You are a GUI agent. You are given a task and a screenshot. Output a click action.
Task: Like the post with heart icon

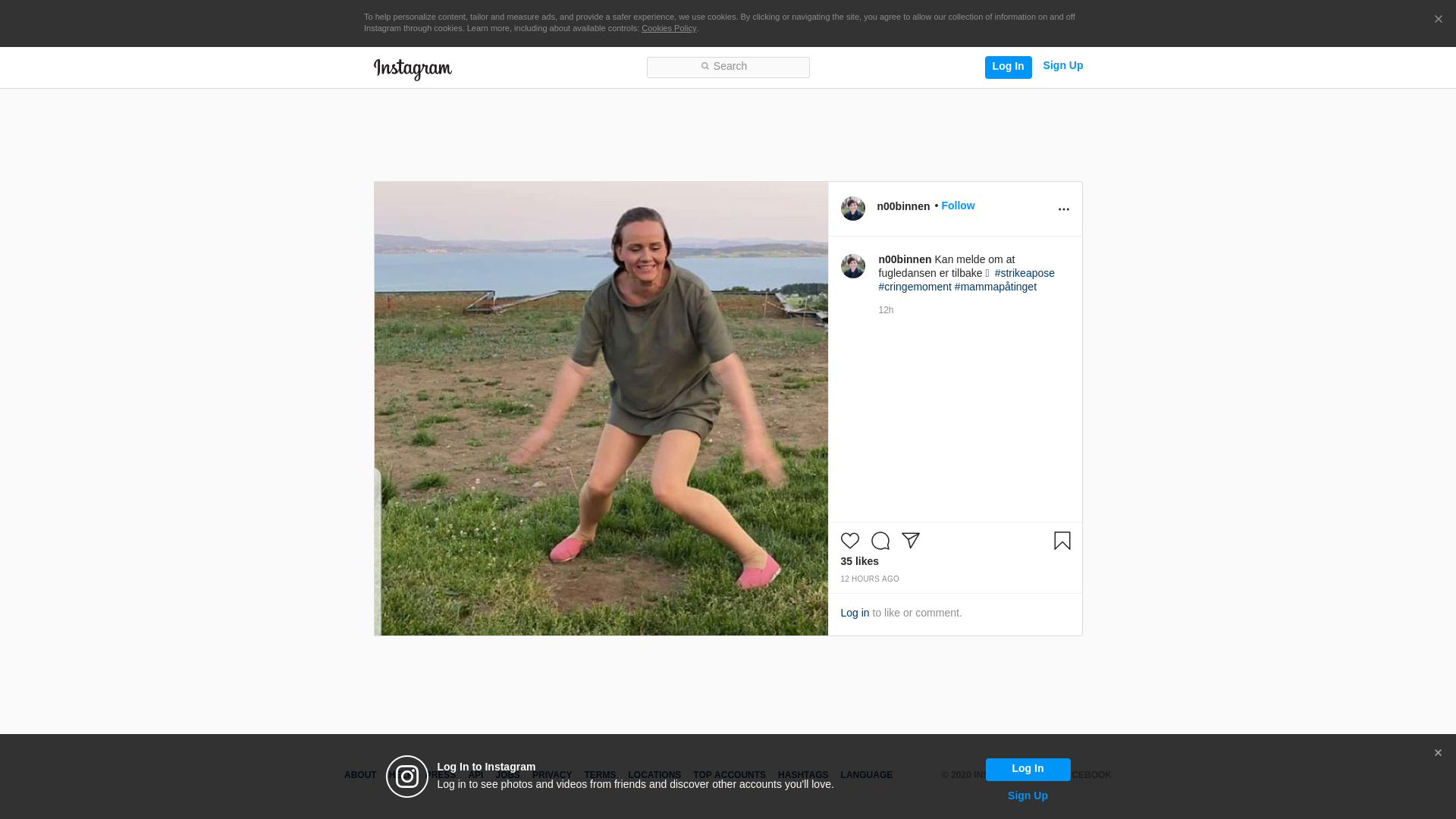[849, 541]
